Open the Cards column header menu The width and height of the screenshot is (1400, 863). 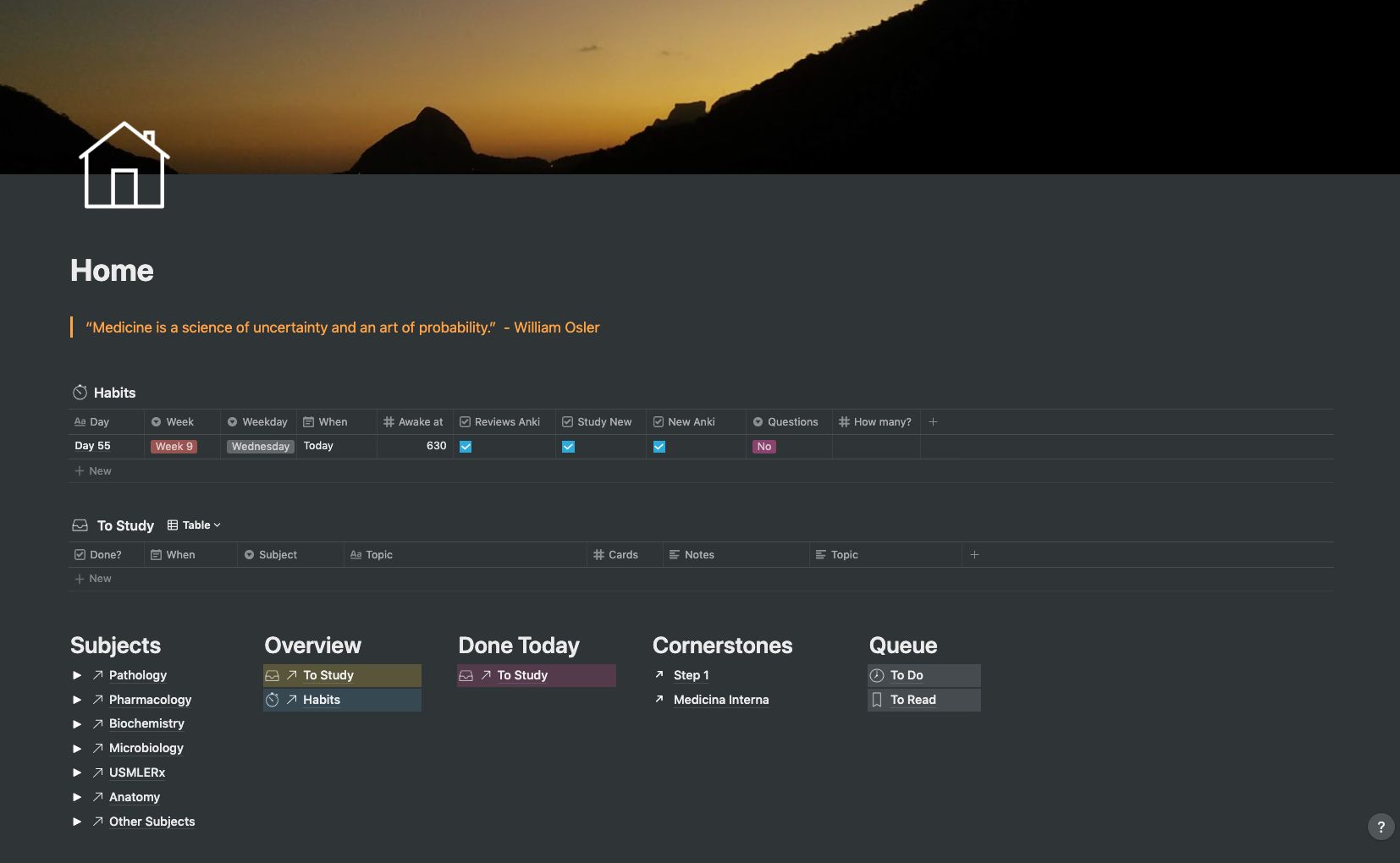623,554
